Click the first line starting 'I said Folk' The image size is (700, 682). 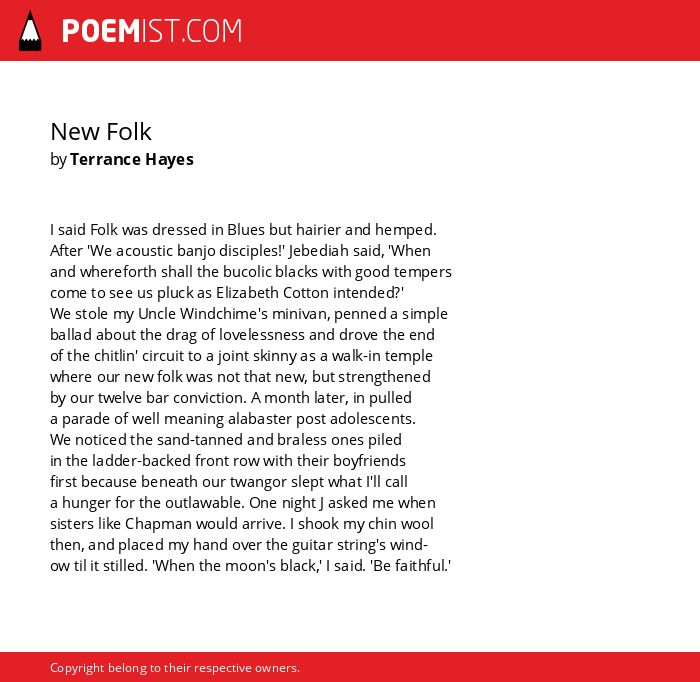[x=243, y=230]
